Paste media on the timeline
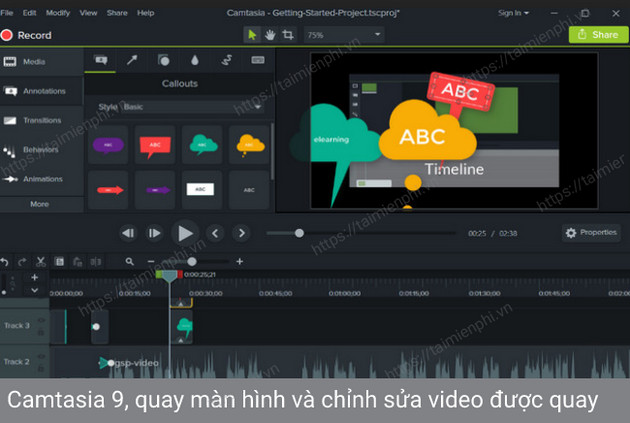This screenshot has height=423, width=630. (78, 262)
